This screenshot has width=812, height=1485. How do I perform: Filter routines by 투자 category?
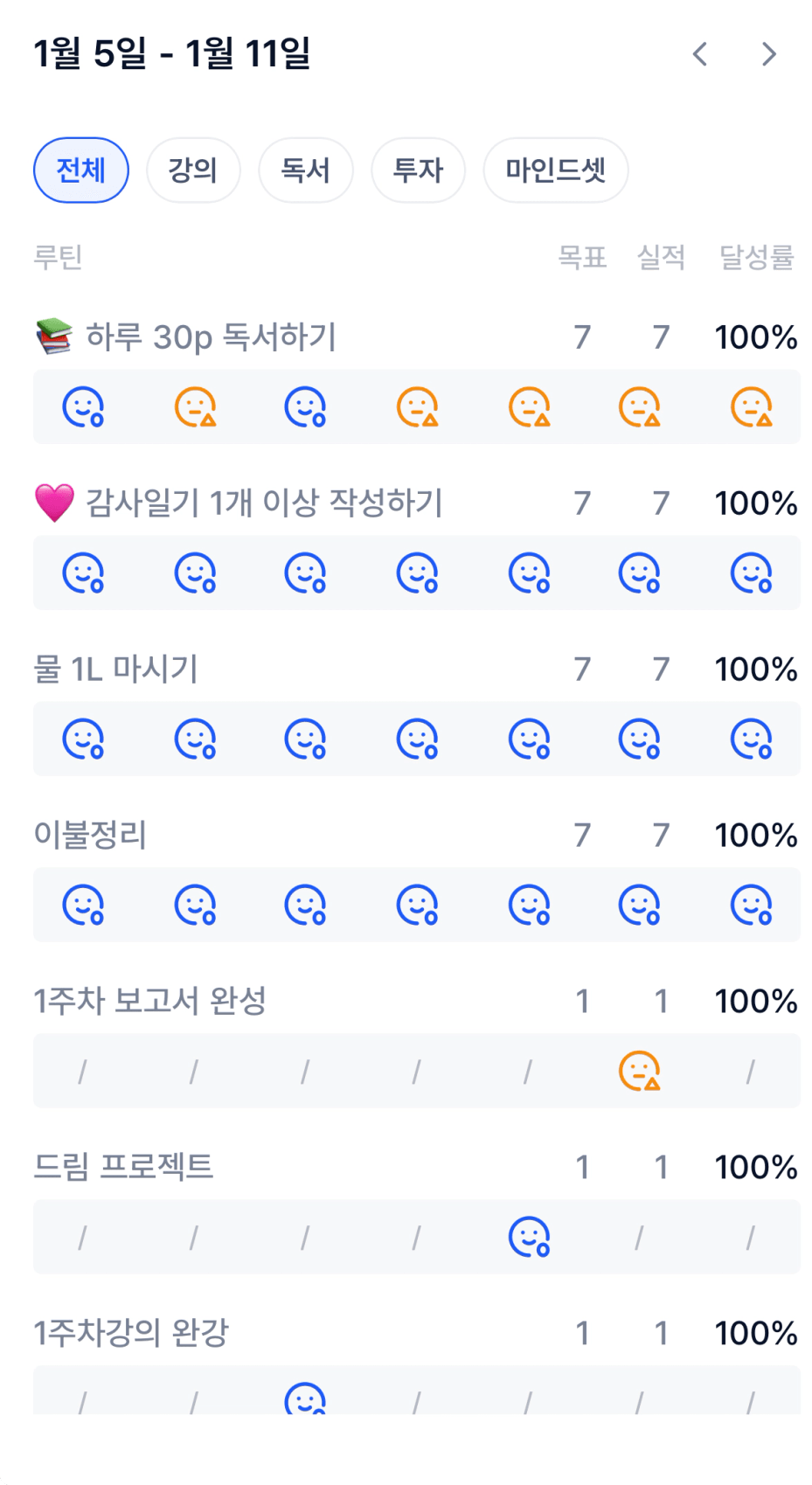tap(418, 170)
